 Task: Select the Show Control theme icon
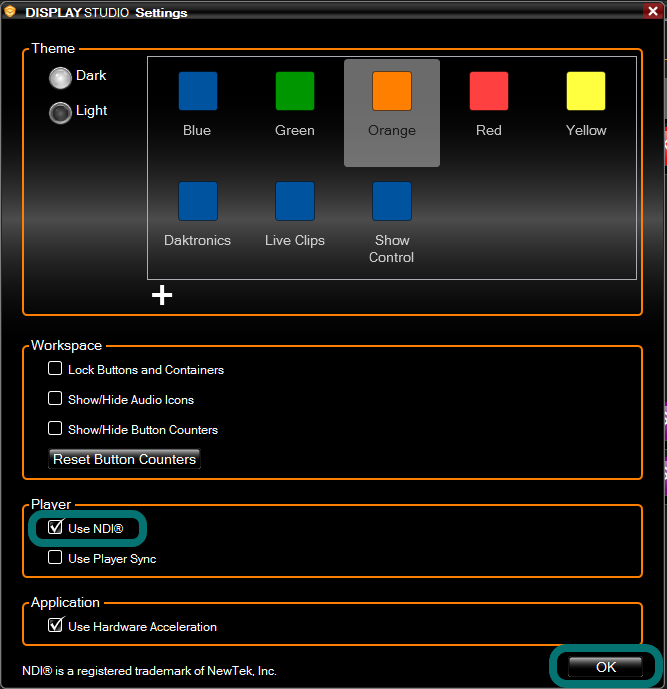[x=392, y=201]
